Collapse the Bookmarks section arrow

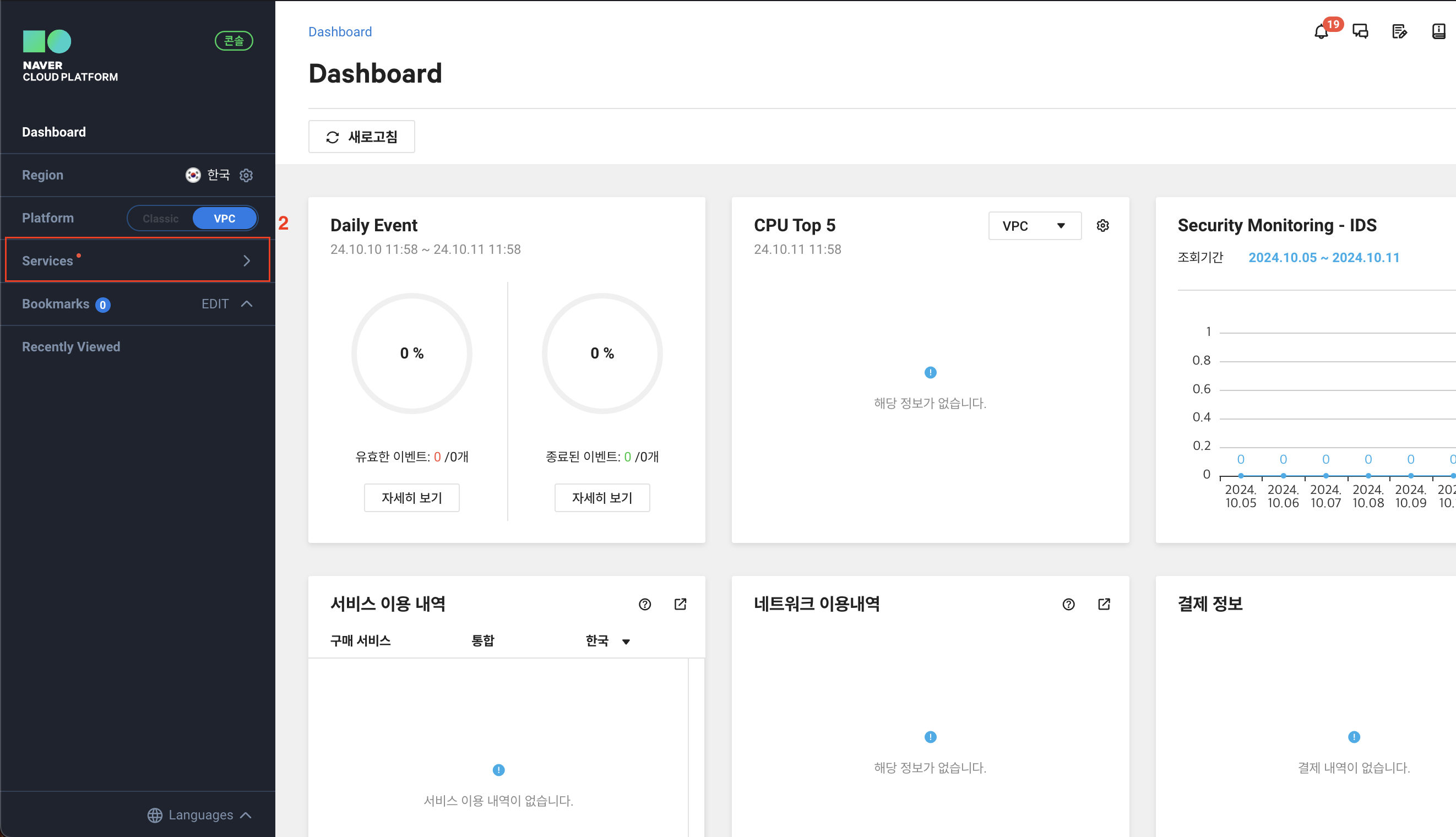tap(247, 304)
